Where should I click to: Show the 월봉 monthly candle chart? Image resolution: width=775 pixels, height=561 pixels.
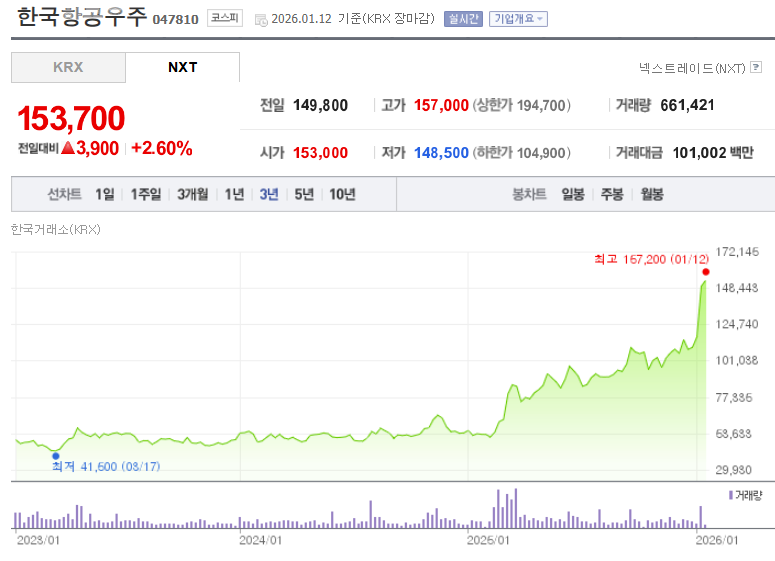(x=652, y=194)
